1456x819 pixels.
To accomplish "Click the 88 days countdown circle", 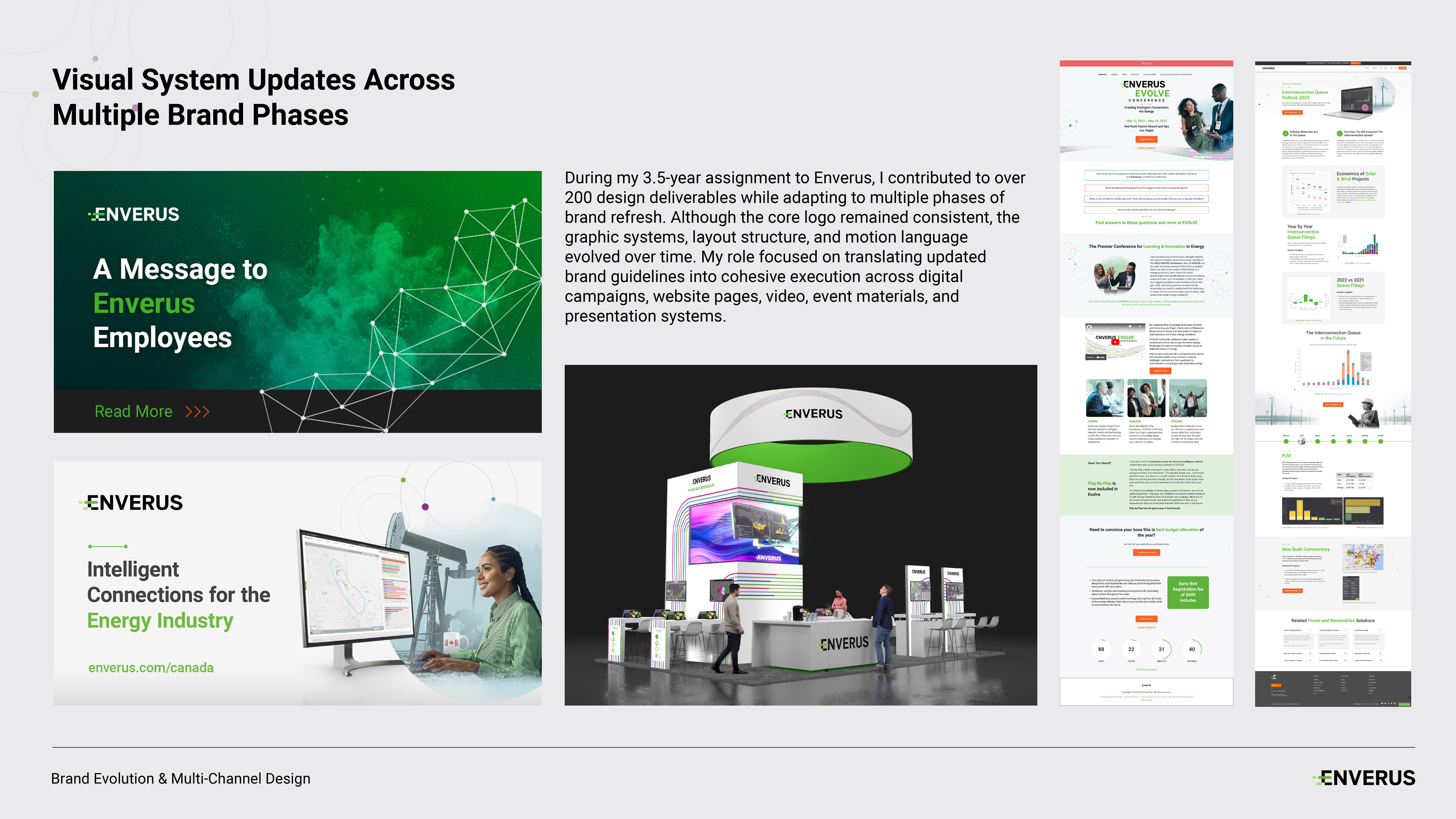I will pos(1101,649).
